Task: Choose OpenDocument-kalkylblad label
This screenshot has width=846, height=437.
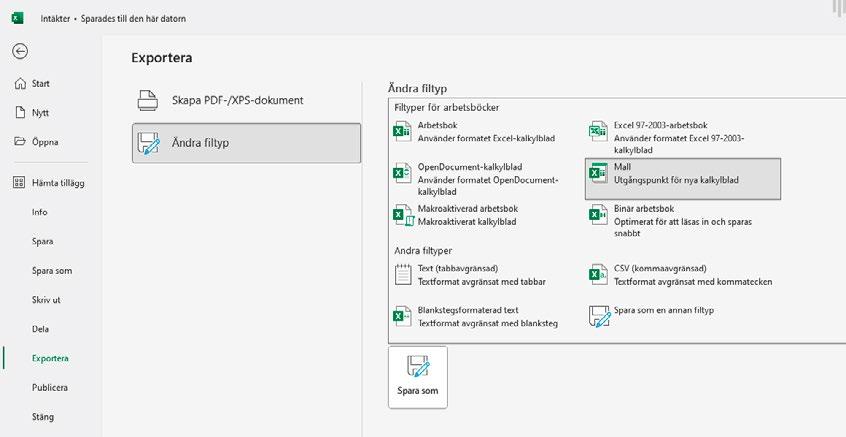Action: click(x=470, y=167)
